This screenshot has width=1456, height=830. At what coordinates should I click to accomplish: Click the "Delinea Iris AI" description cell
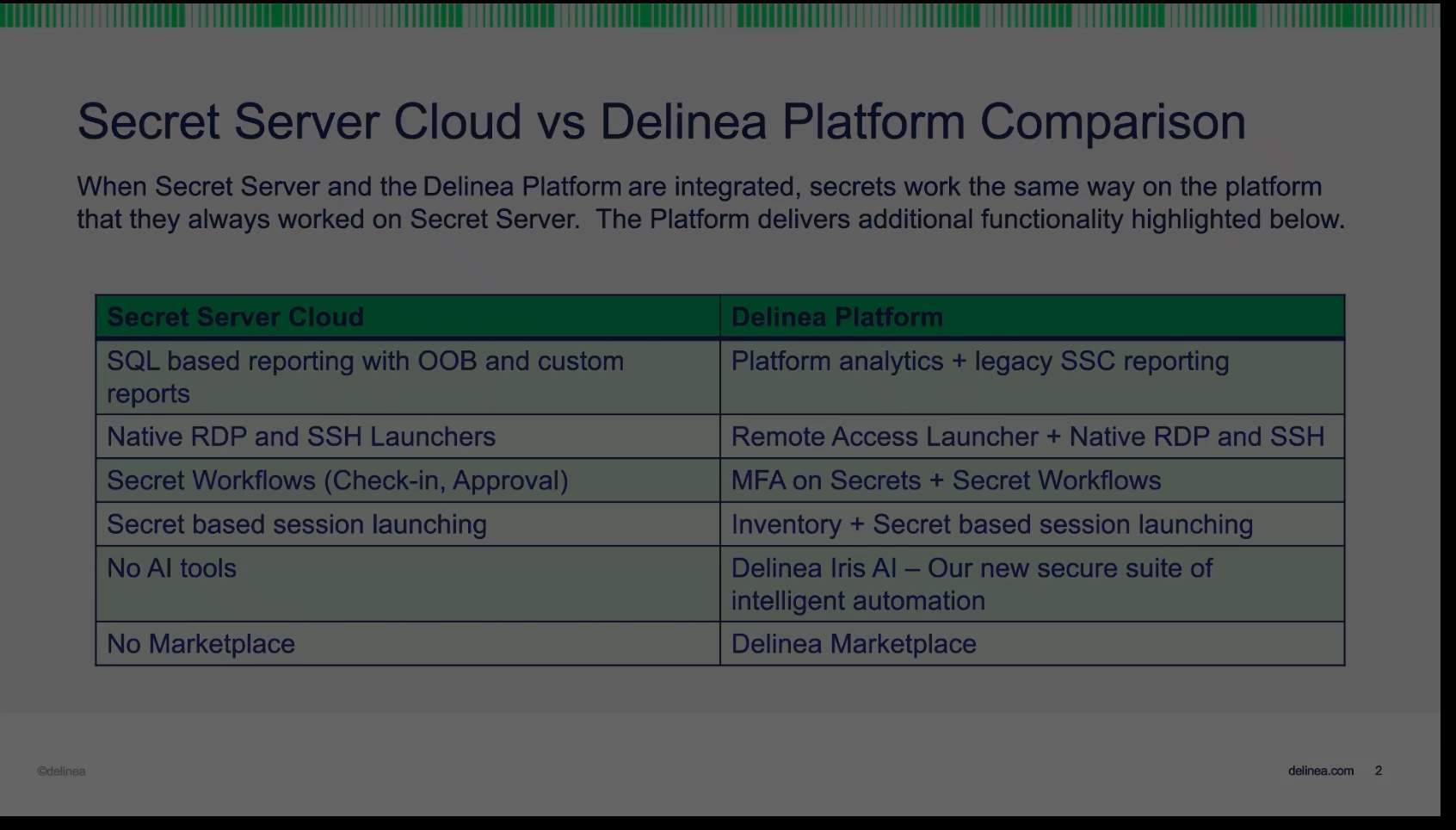tap(971, 584)
